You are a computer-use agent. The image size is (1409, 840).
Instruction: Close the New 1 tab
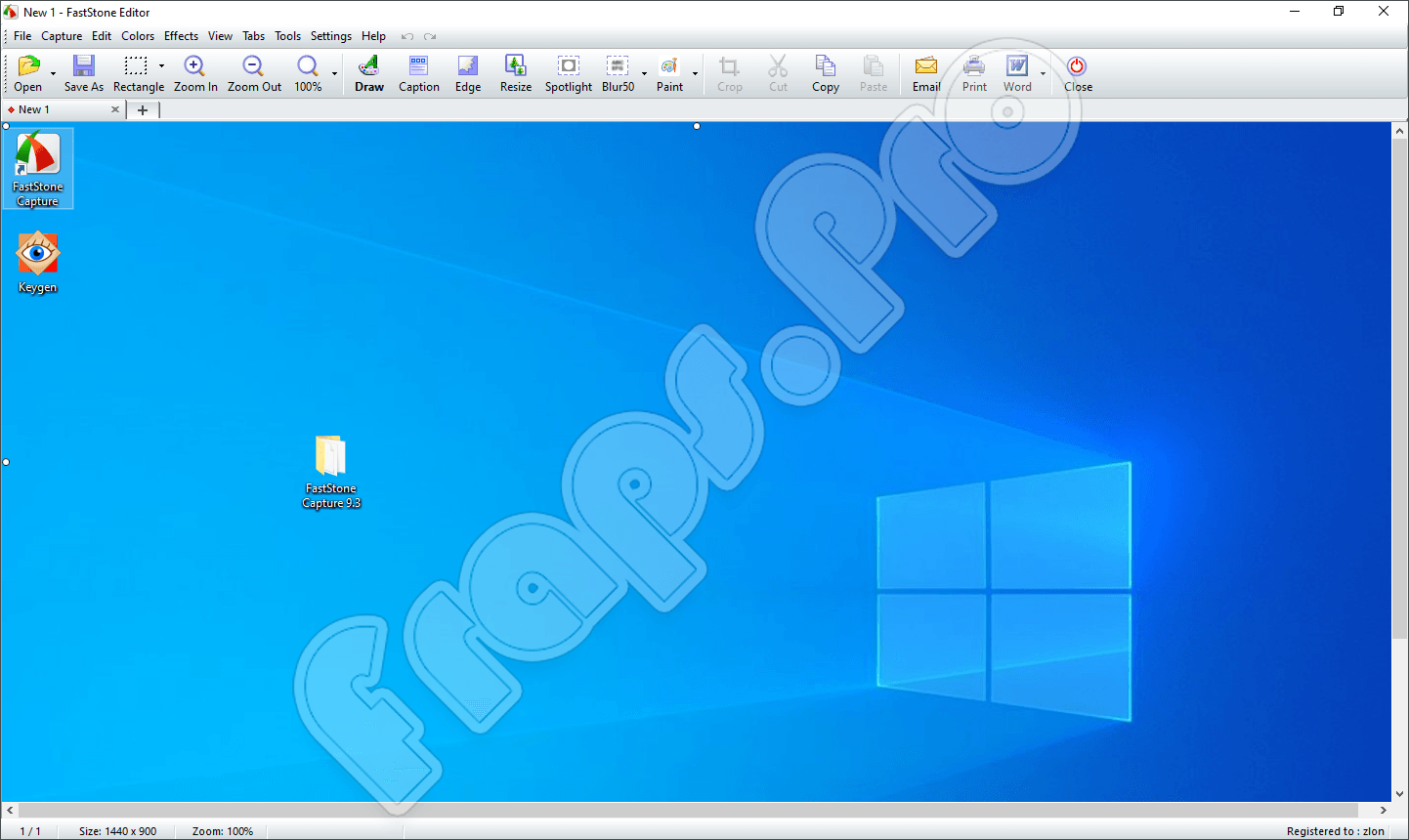click(x=115, y=109)
